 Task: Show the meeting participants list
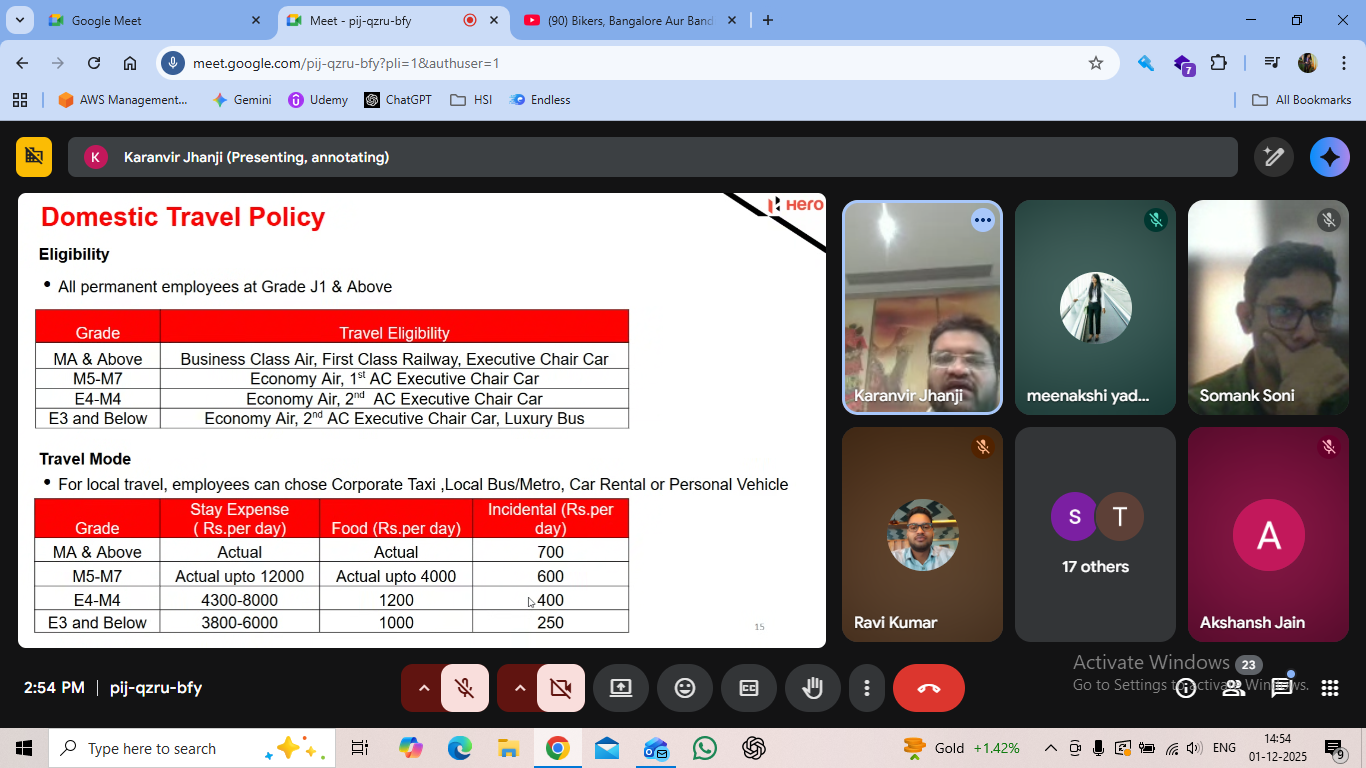[1234, 688]
